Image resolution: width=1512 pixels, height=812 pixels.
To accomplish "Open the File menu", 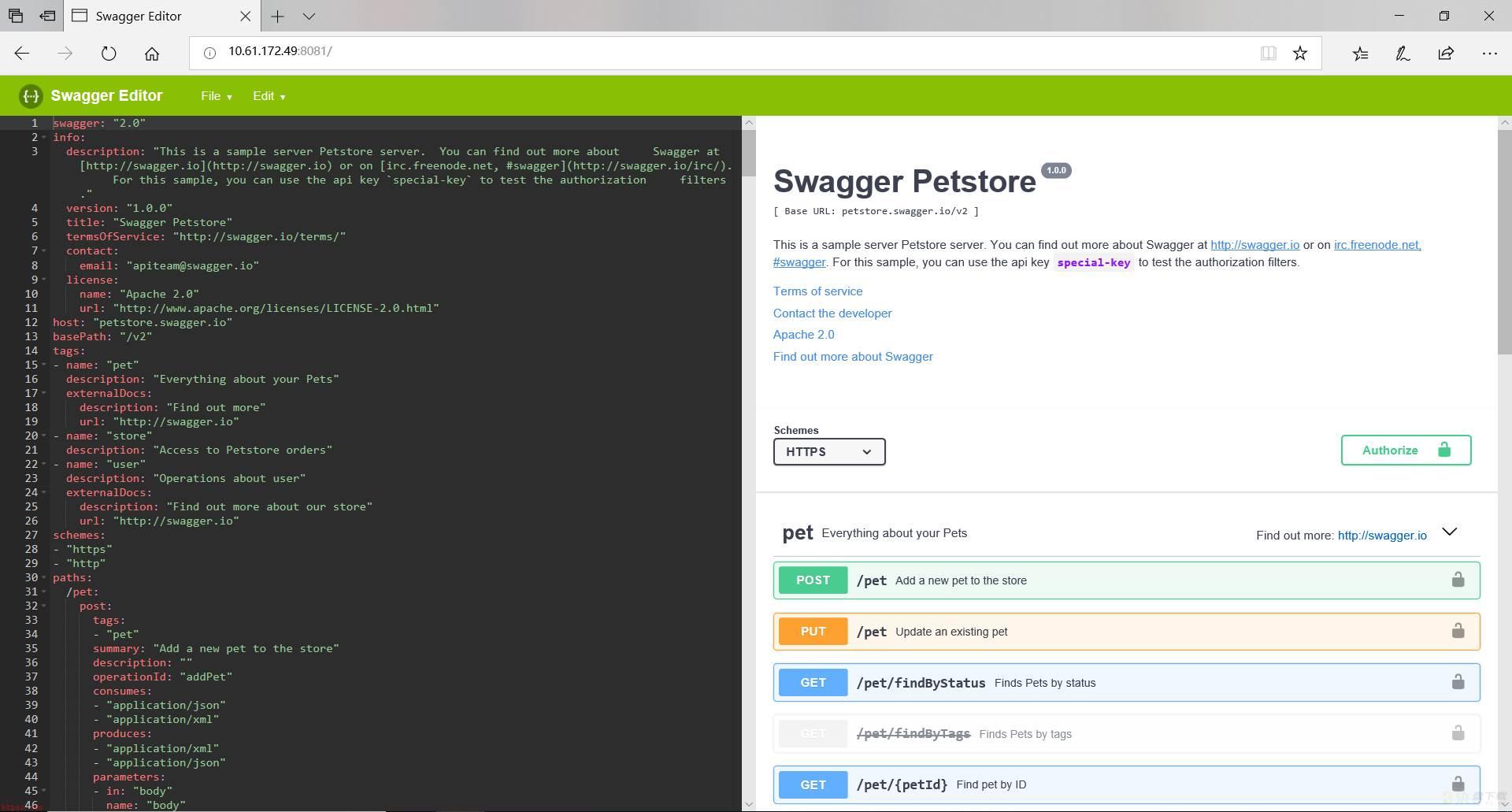I will (216, 96).
